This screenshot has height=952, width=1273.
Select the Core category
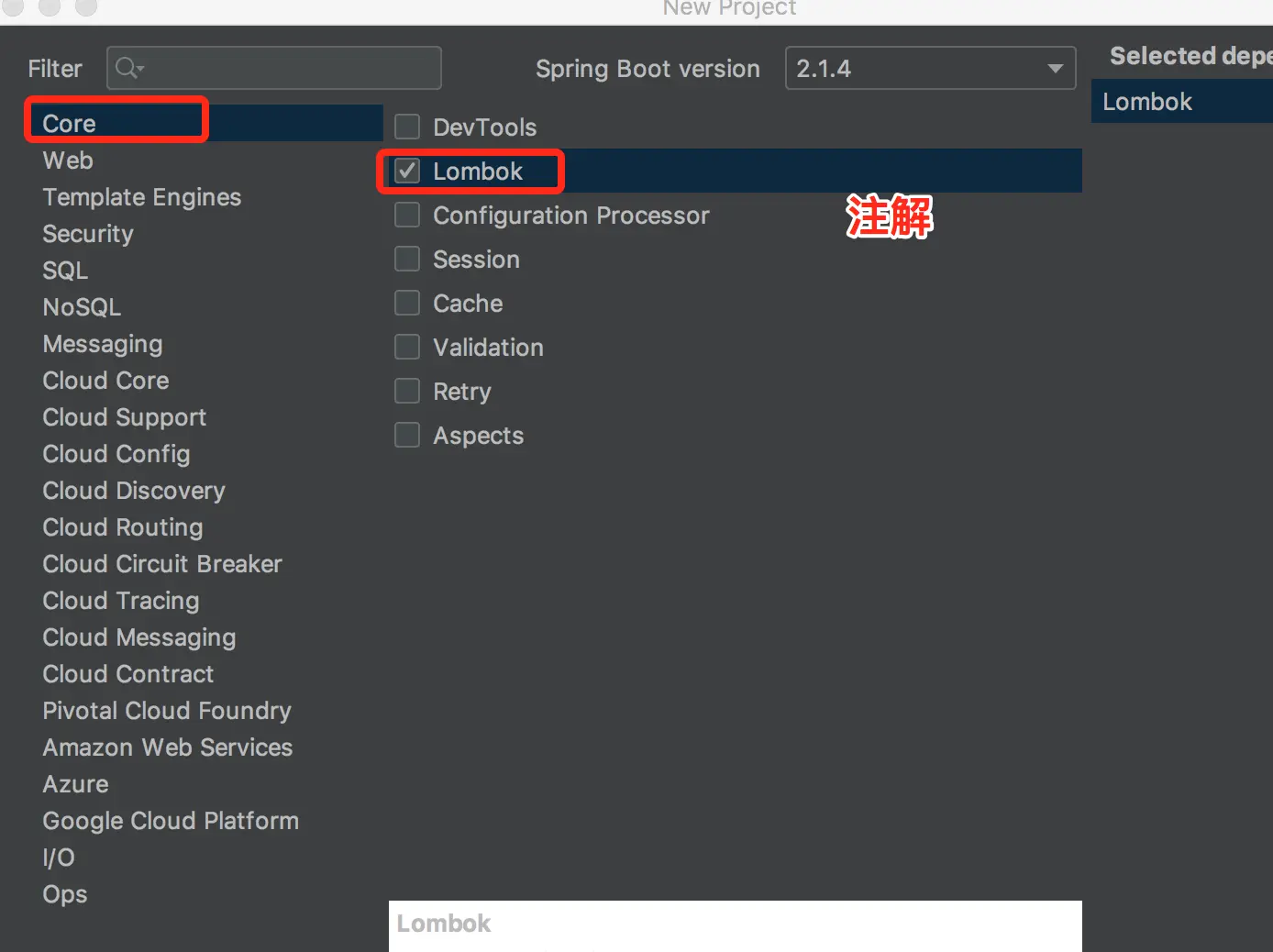click(204, 123)
